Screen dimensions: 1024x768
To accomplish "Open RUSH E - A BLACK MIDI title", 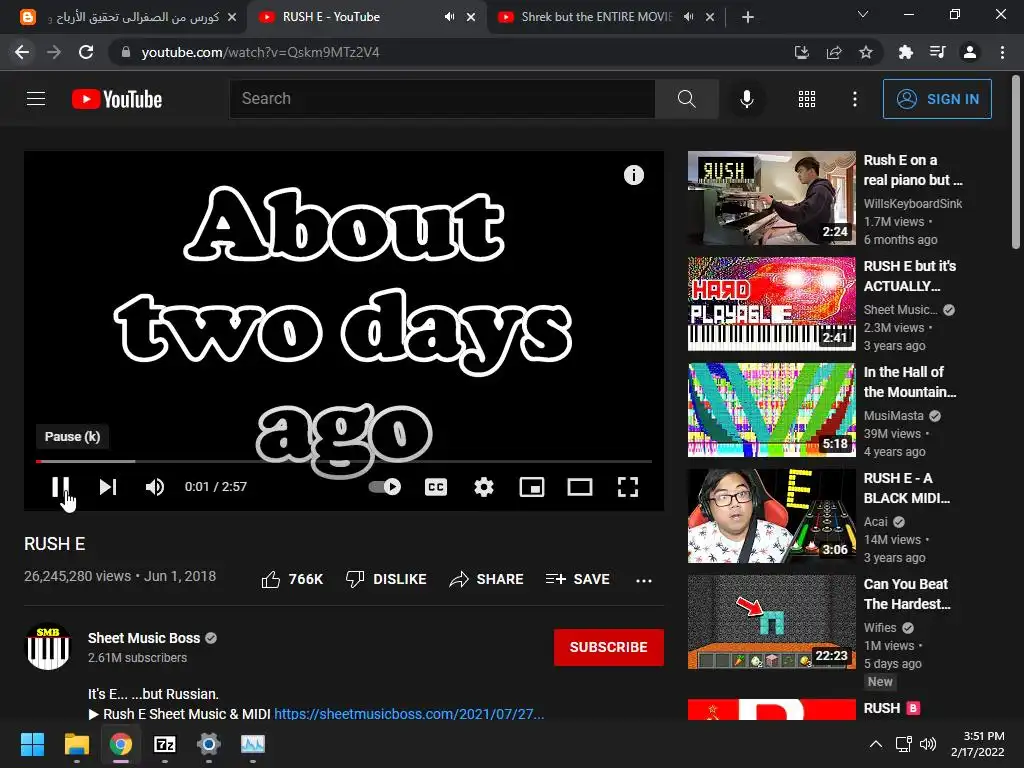I will point(907,488).
